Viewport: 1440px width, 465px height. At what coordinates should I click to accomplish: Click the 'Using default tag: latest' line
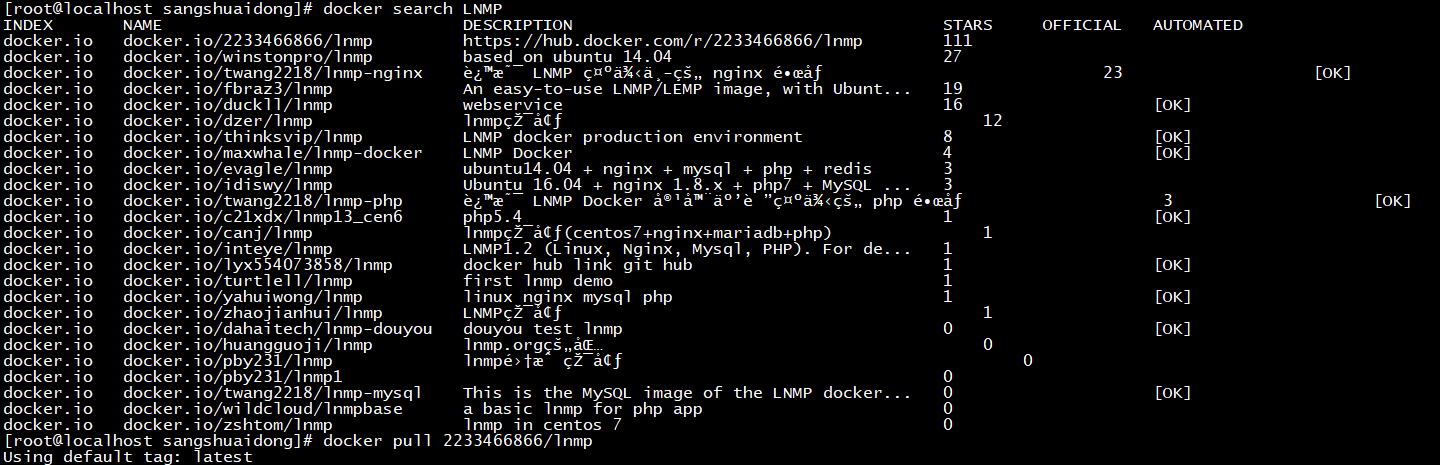127,457
